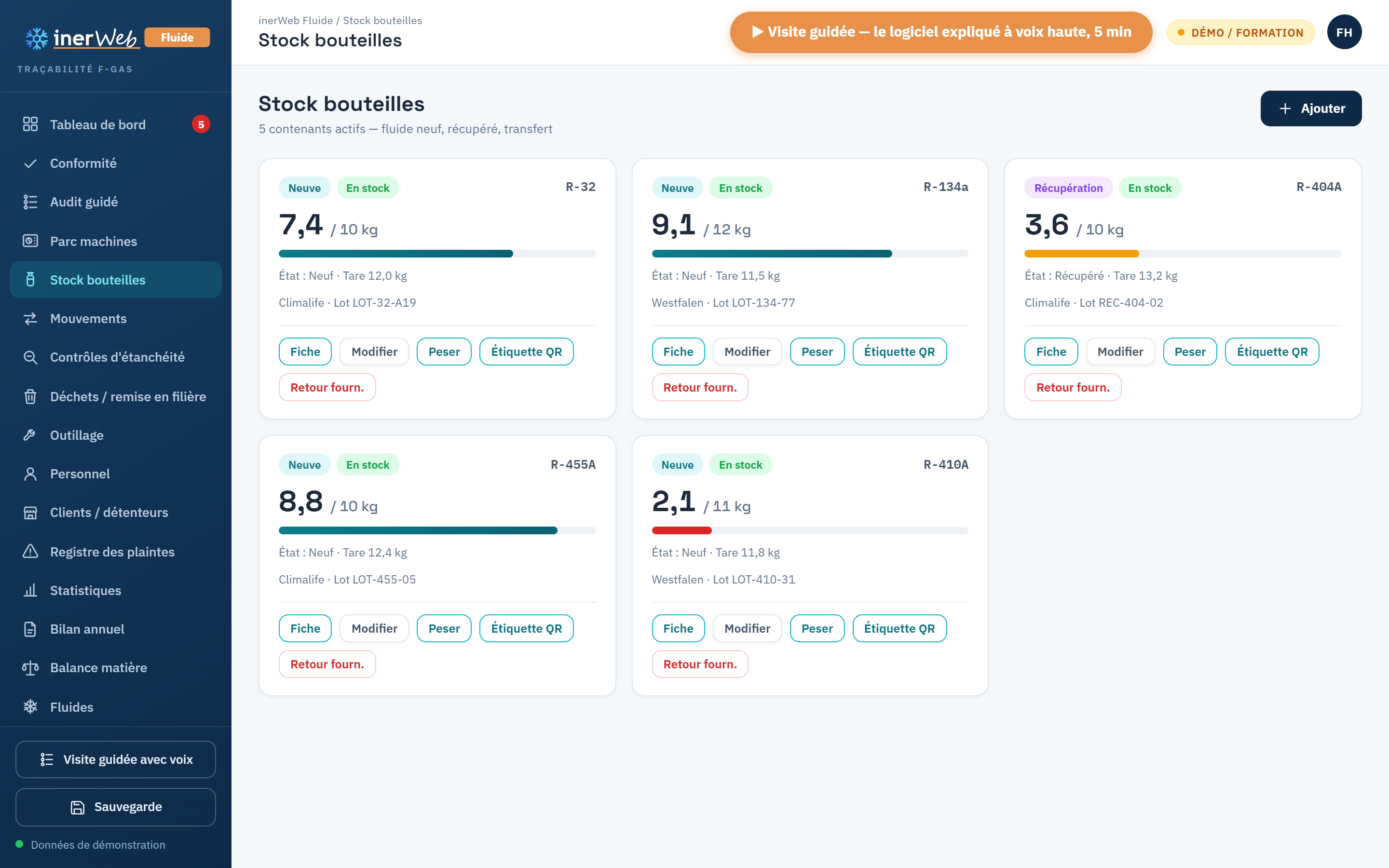Select Statistiques in the sidebar

click(x=116, y=590)
